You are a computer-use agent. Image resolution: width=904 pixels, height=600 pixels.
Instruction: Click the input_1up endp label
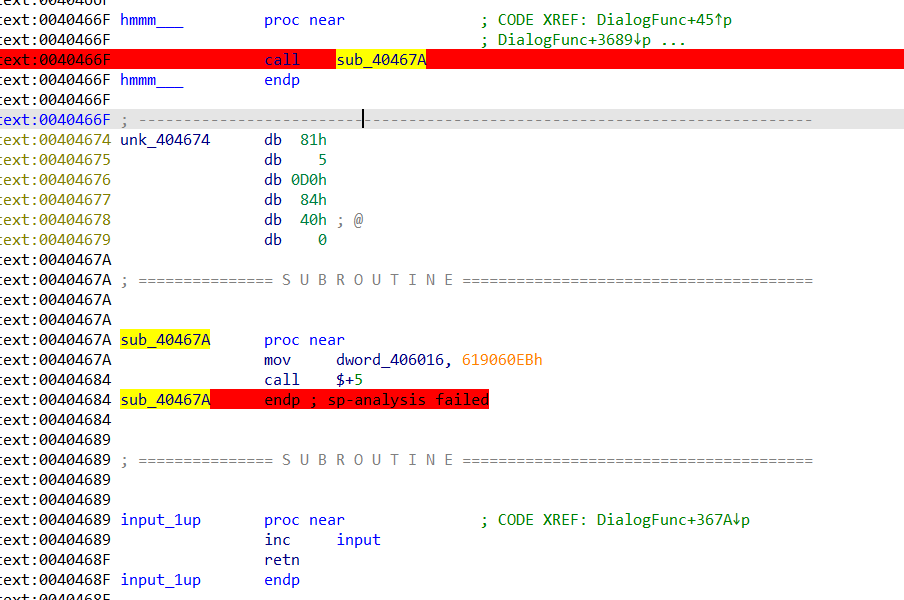click(160, 580)
